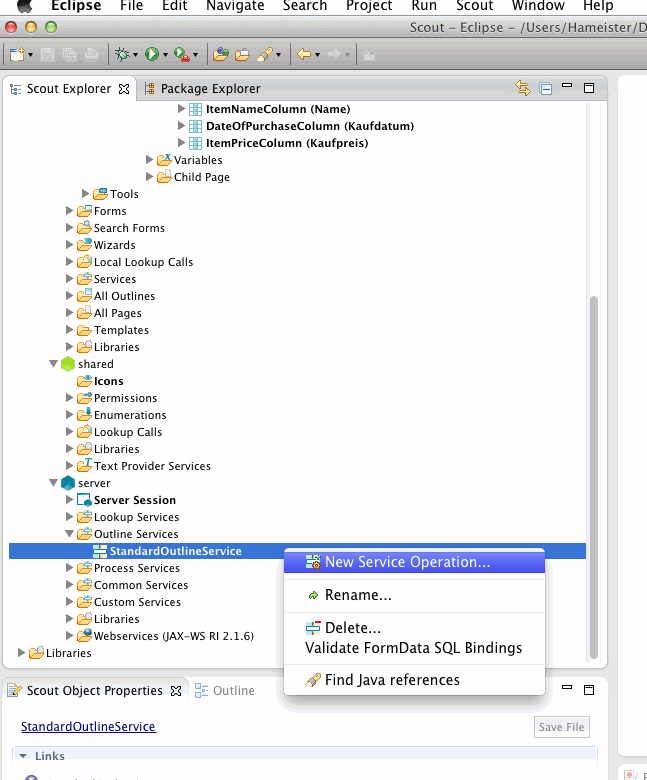This screenshot has height=780, width=647.
Task: Switch to the Outline tab
Action: click(x=233, y=690)
